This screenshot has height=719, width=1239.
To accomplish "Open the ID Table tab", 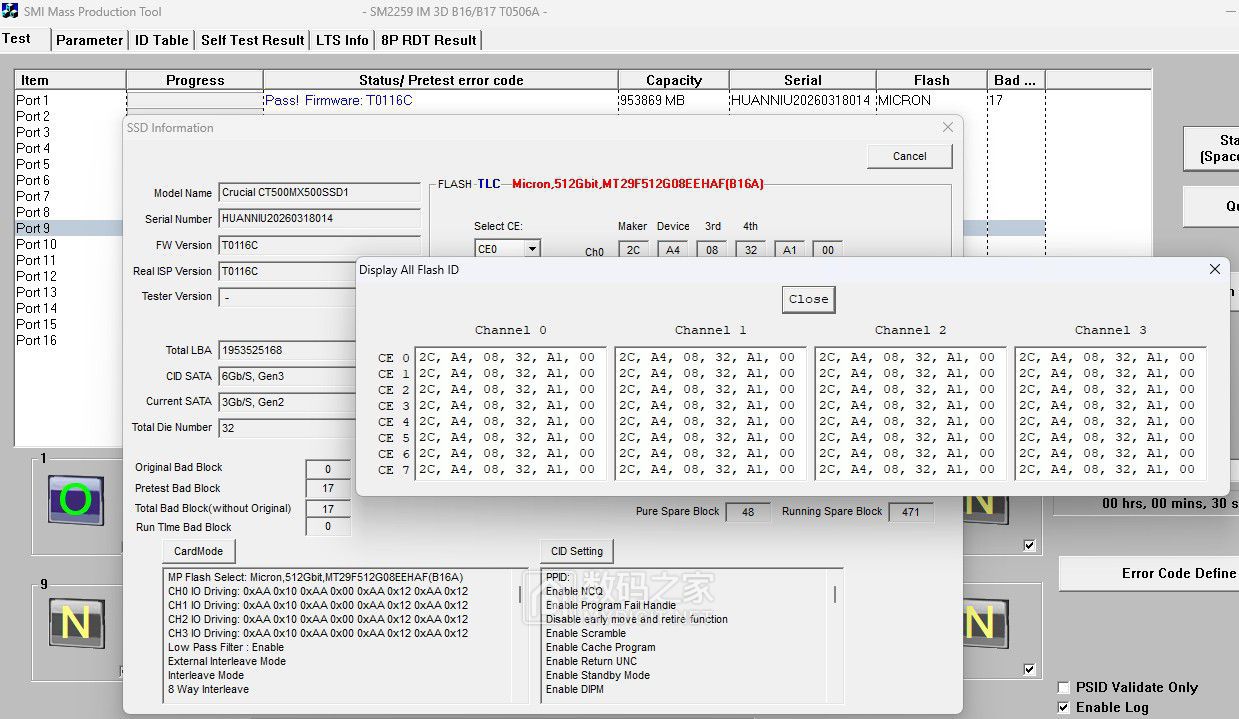I will [x=162, y=40].
